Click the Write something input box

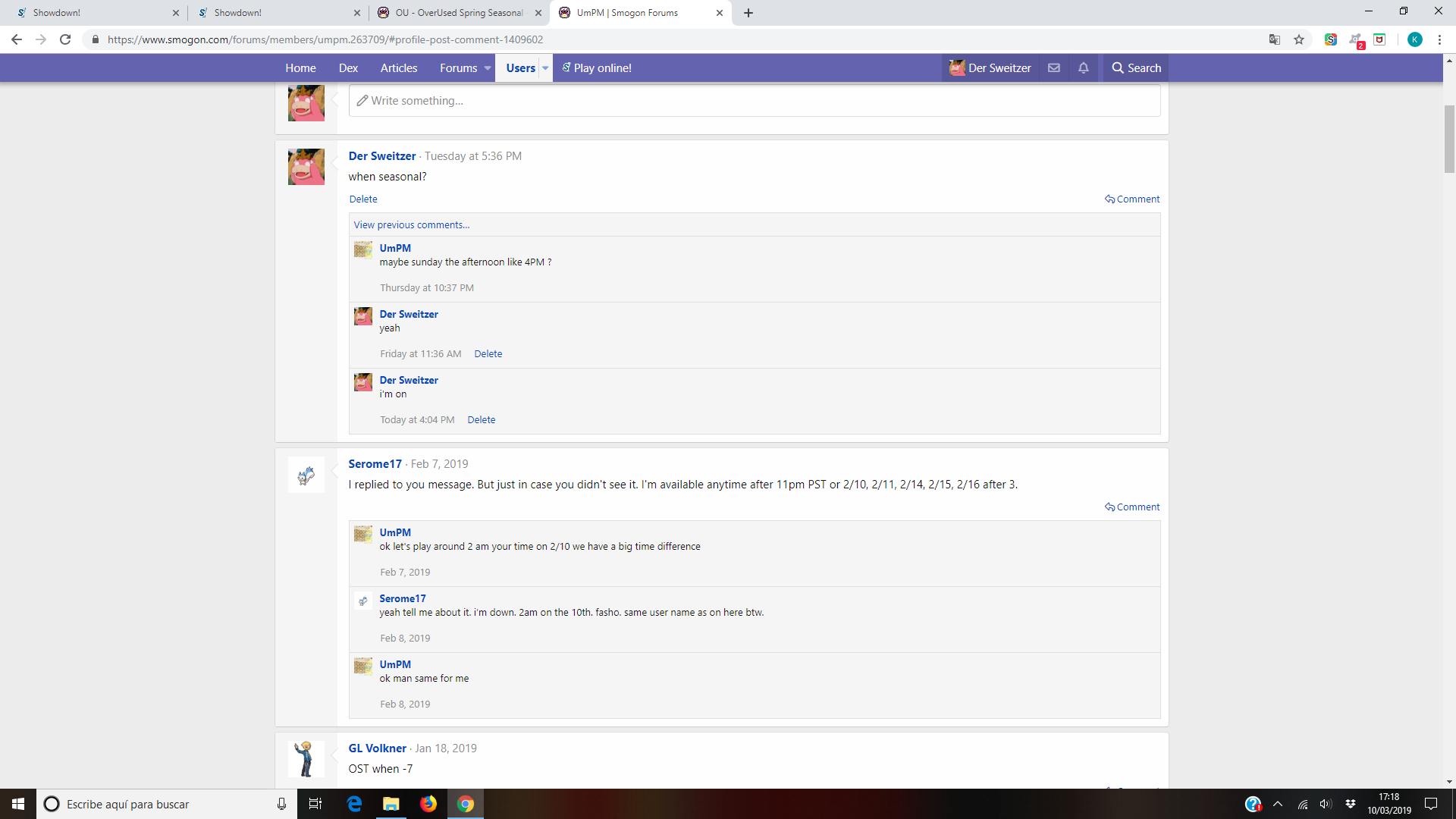pyautogui.click(x=754, y=101)
